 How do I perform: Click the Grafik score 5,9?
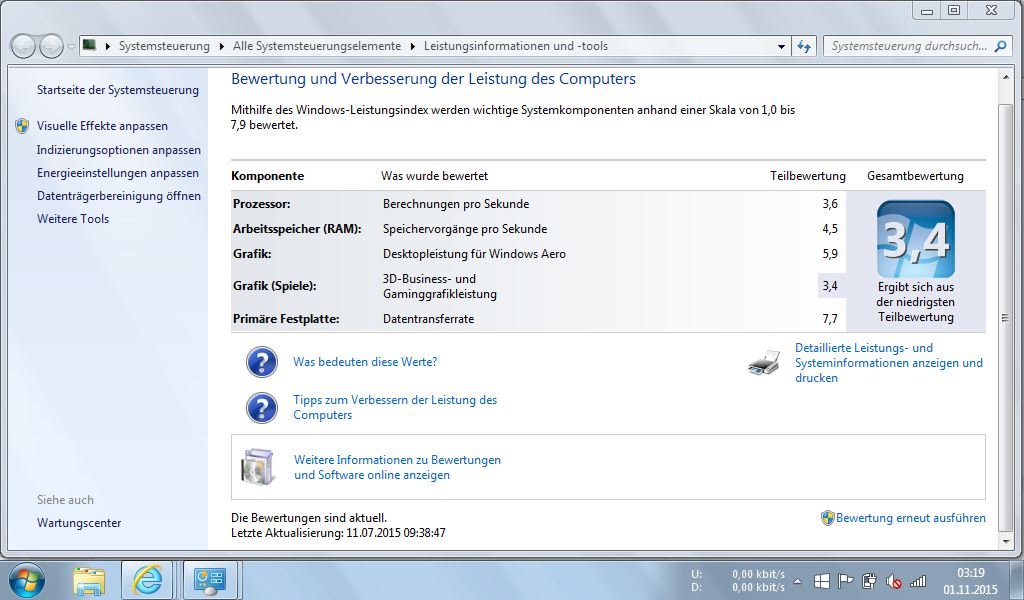(830, 254)
